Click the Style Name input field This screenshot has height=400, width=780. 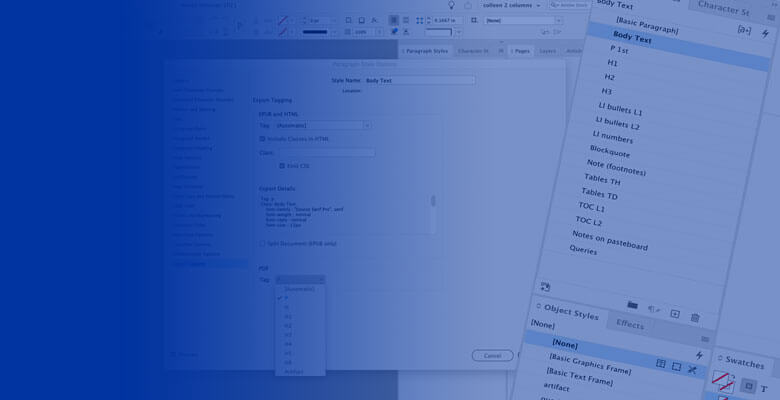click(419, 80)
